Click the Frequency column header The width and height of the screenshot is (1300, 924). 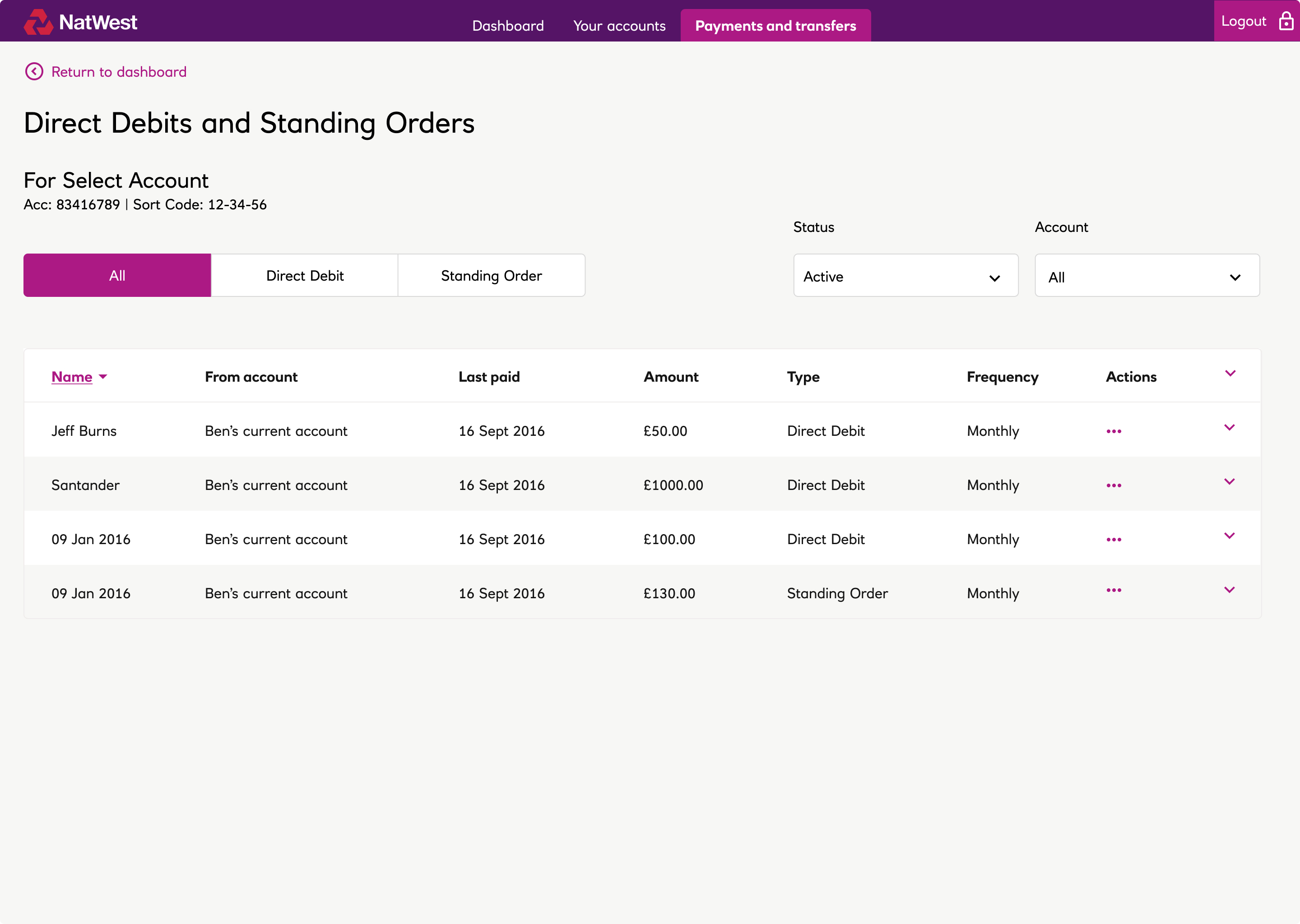(x=1003, y=377)
